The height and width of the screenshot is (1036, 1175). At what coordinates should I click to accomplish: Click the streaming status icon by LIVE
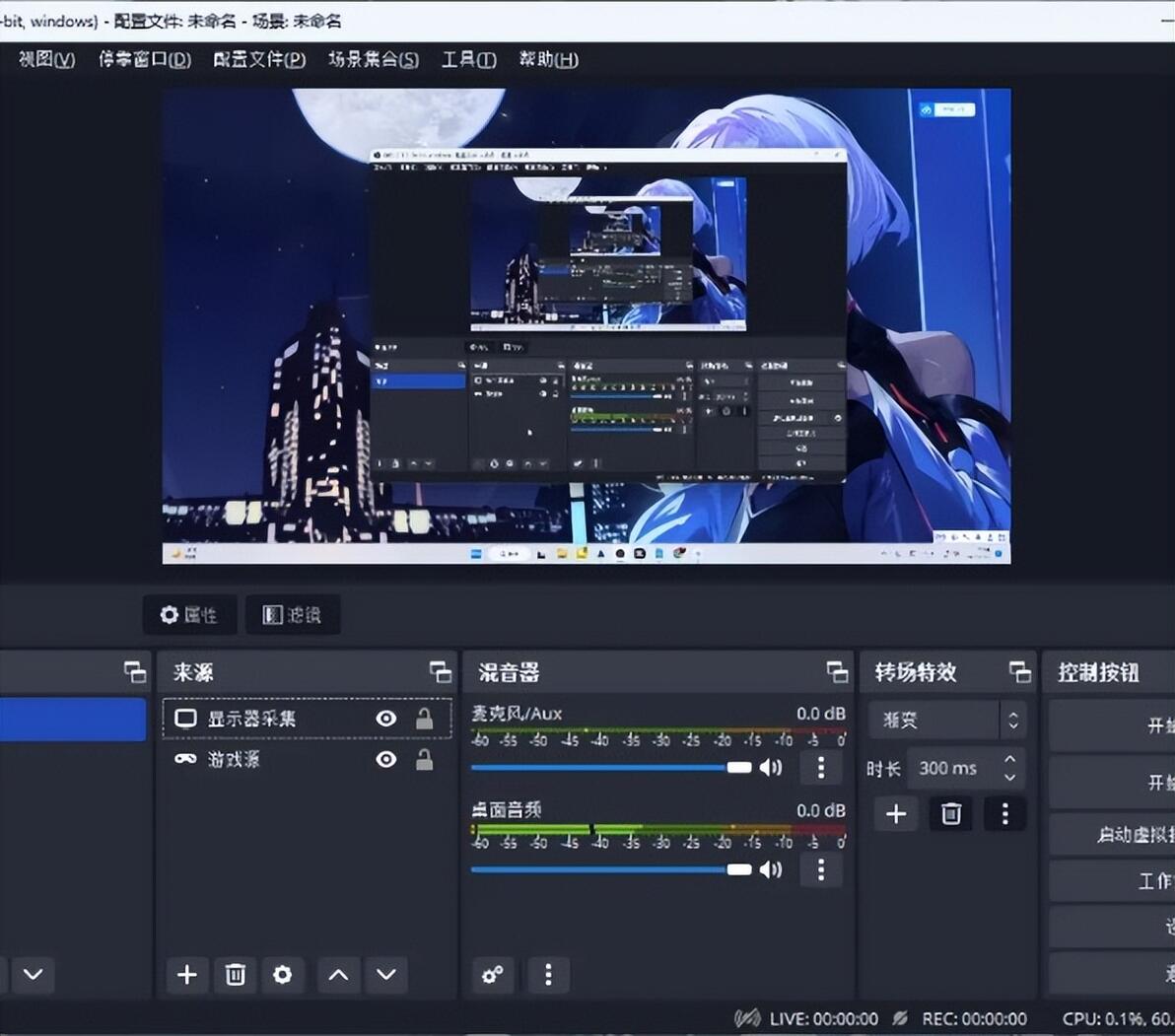pos(747,1018)
